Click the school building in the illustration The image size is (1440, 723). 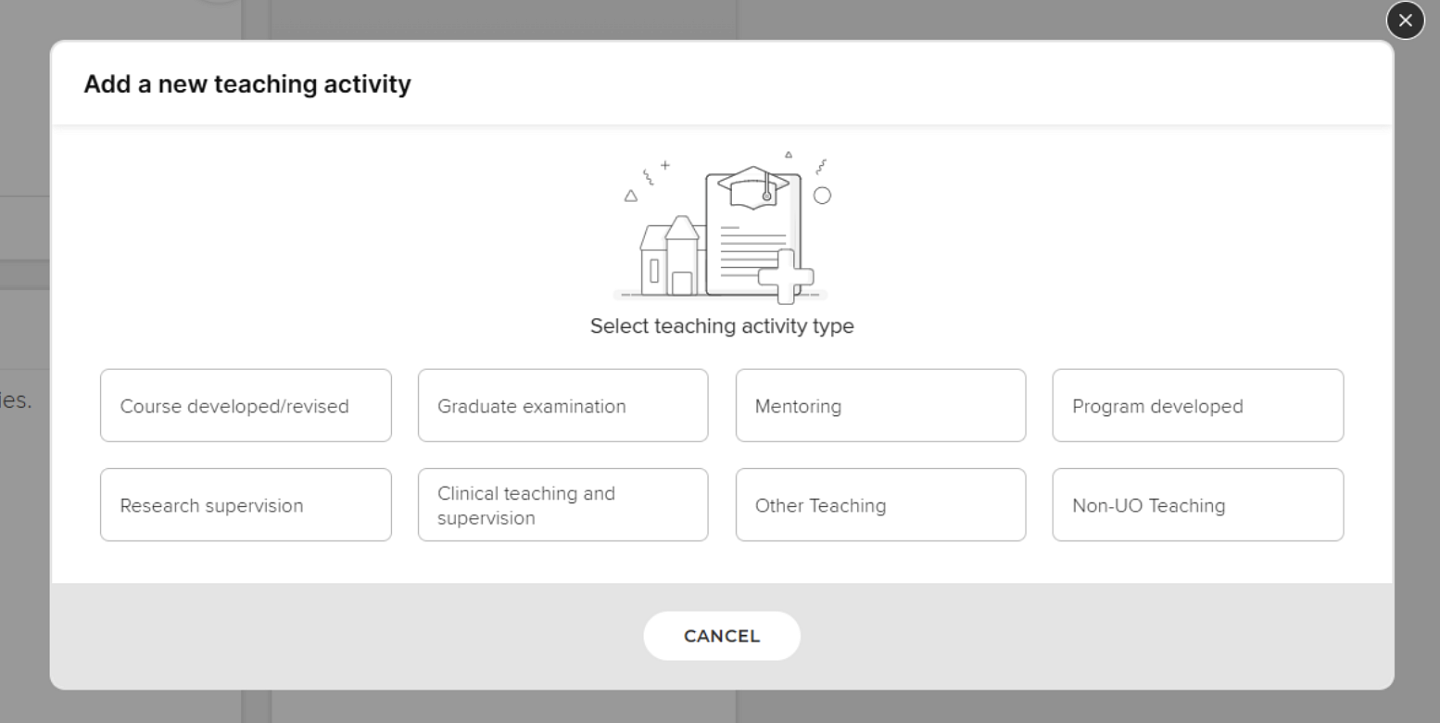click(669, 258)
